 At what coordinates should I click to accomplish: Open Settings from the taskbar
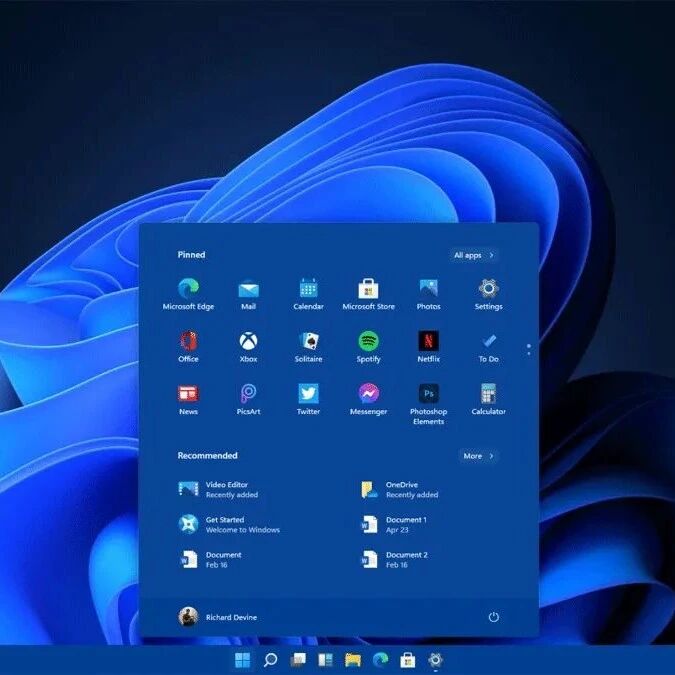(435, 660)
